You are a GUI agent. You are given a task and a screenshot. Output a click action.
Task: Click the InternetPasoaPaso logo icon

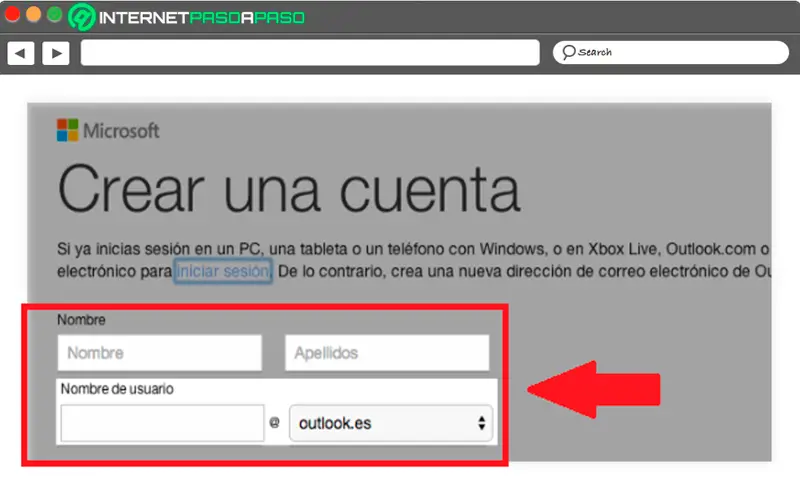(82, 17)
